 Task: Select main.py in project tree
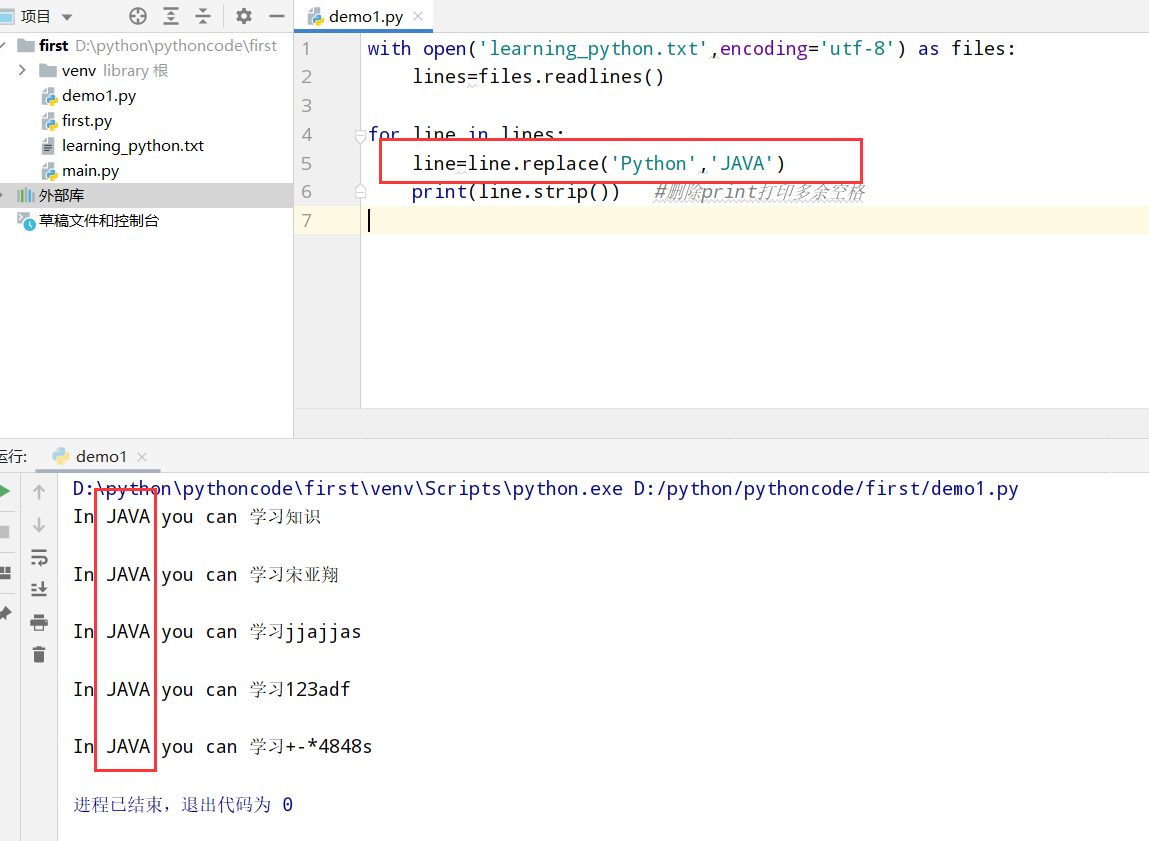coord(90,171)
